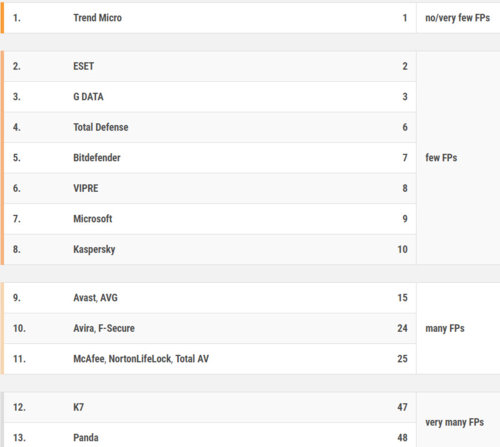Select the VIPRE entry
500x447 pixels.
(86, 188)
